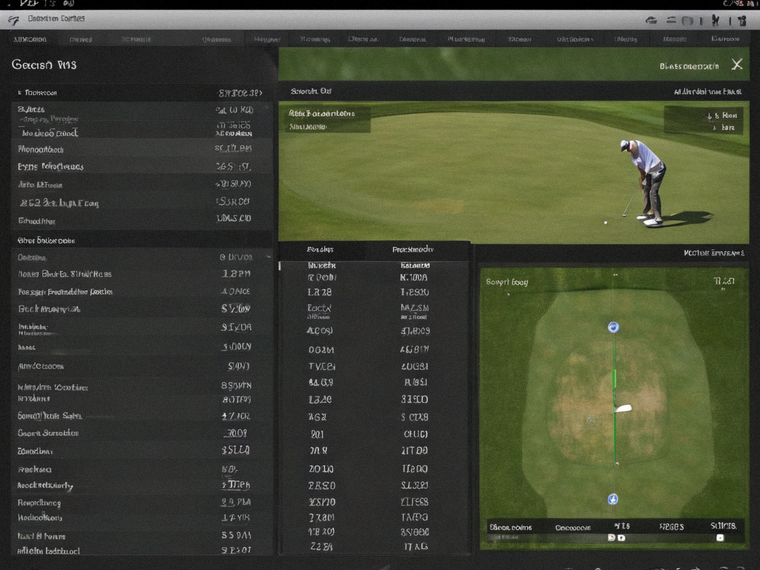Switch to the left tab above the numbers table
The width and height of the screenshot is (760, 570).
(x=320, y=250)
